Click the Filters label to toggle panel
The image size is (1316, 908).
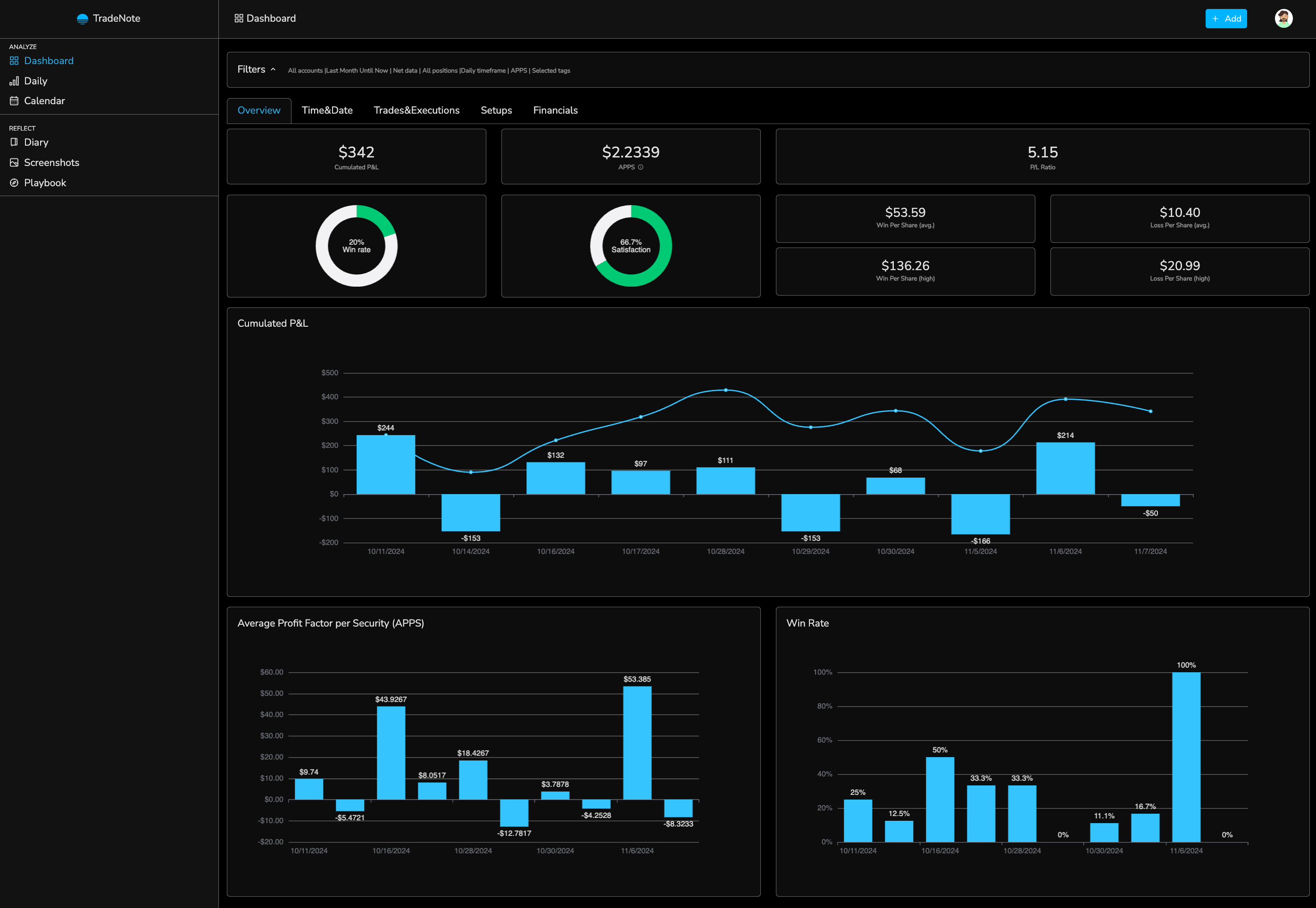click(251, 69)
